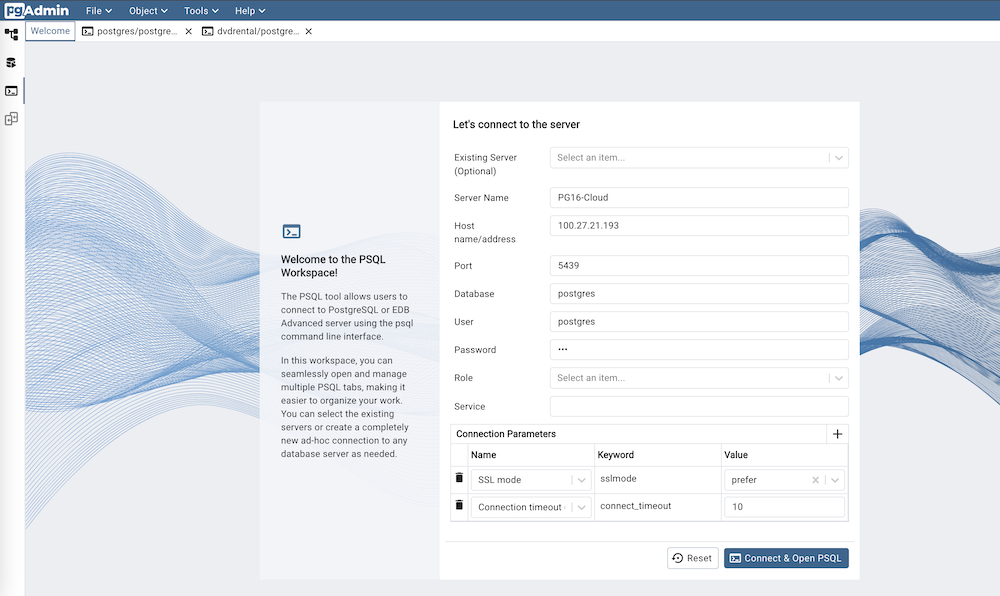Click the Connect & Open PSQL button
The width and height of the screenshot is (1000, 596).
[786, 557]
